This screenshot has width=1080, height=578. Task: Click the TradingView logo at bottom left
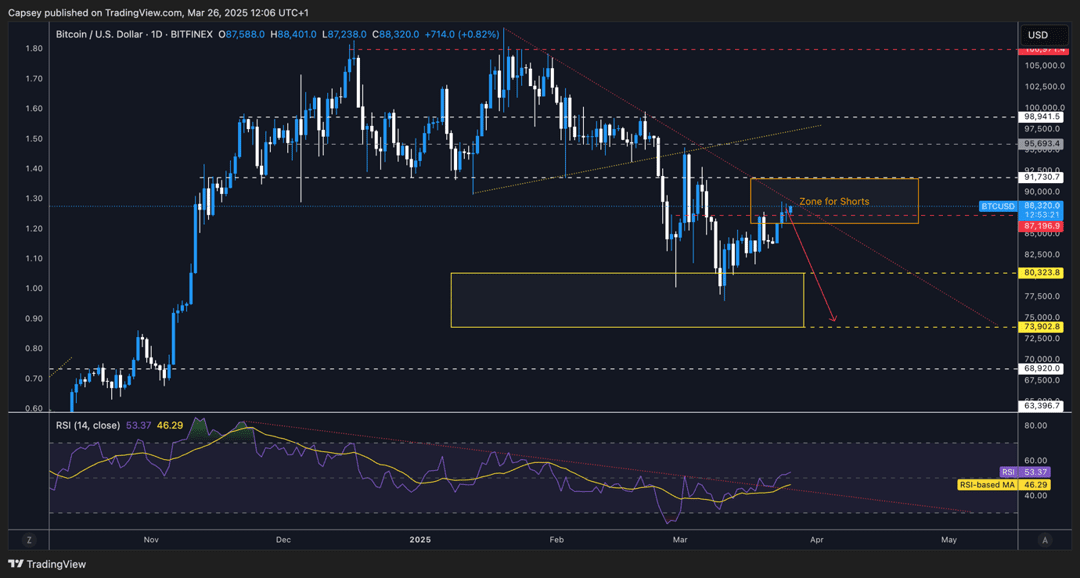click(48, 564)
